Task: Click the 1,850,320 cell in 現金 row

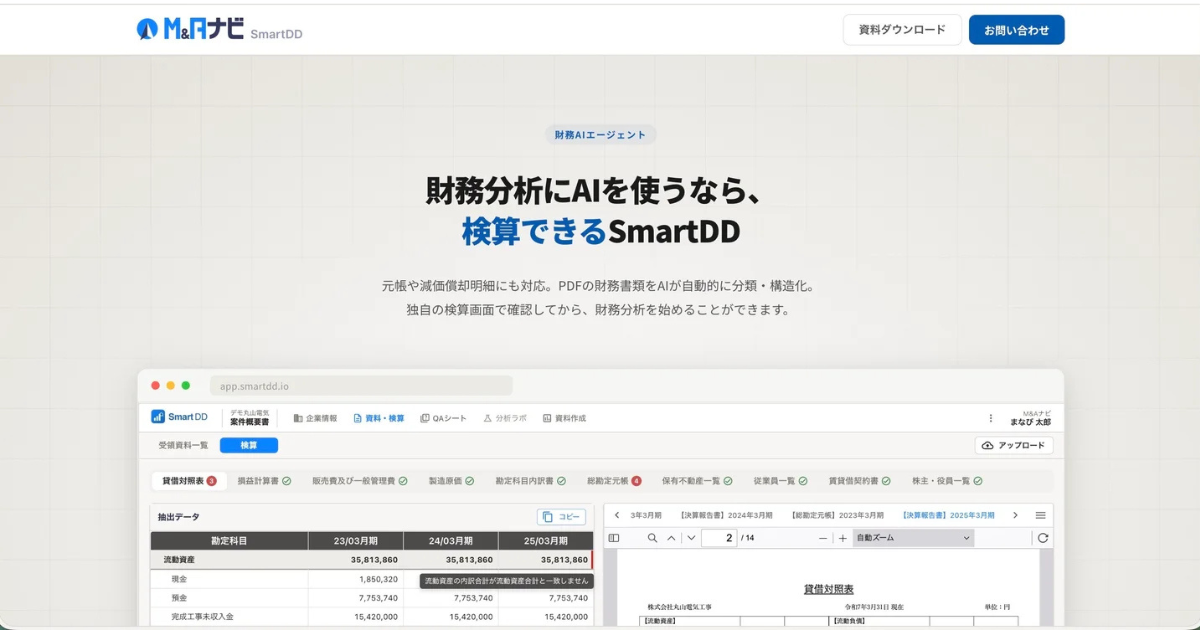Action: tap(378, 579)
